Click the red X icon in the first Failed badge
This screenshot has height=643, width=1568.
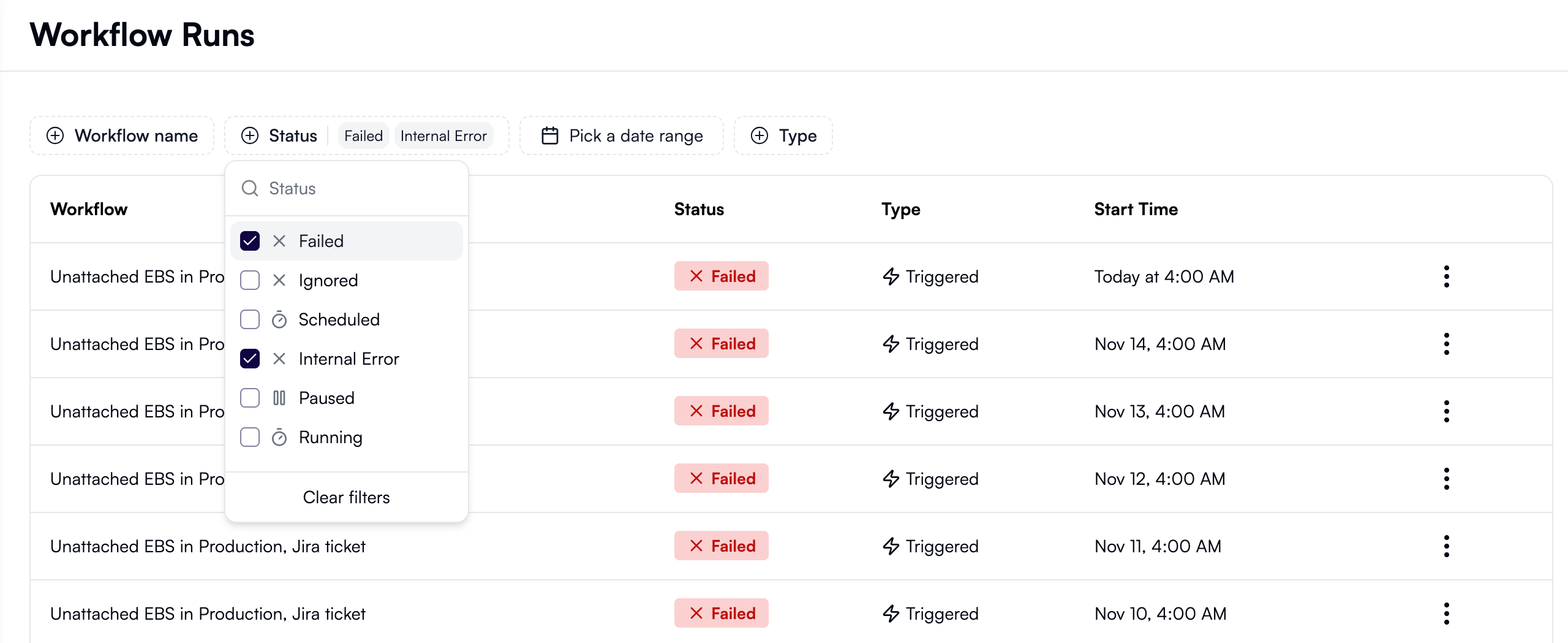click(695, 276)
